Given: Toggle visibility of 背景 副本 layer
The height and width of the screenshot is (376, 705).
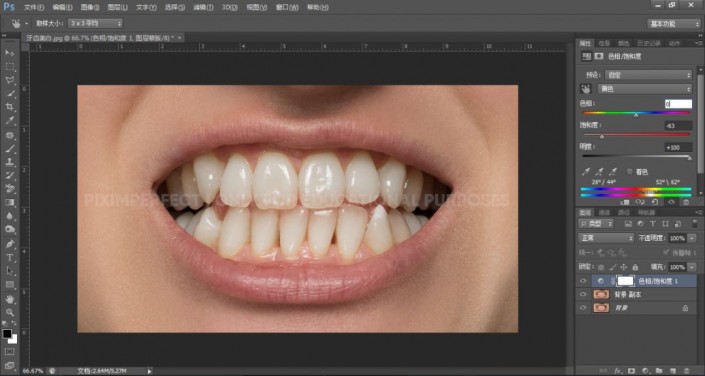Looking at the screenshot, I should click(583, 295).
